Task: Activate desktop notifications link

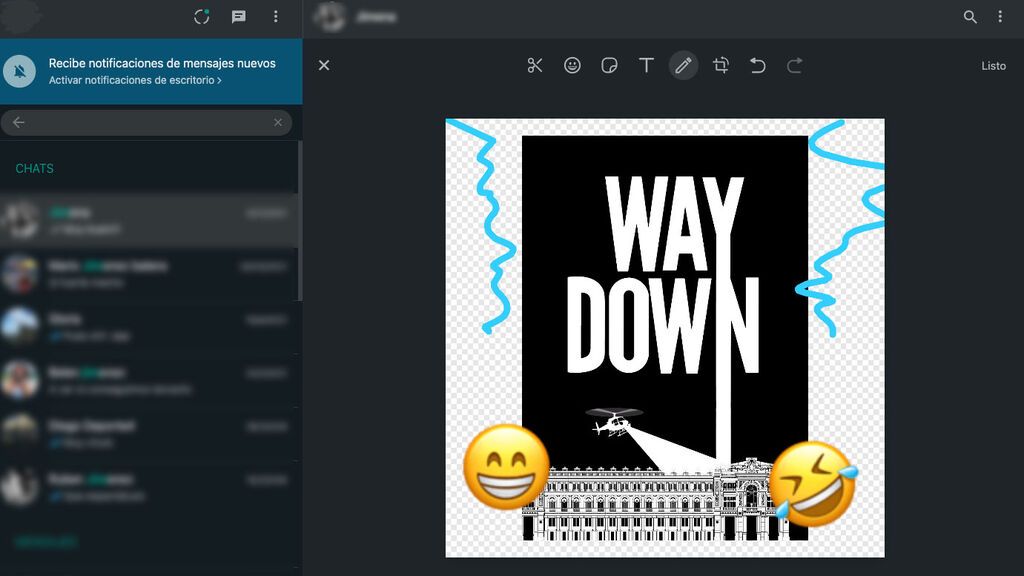Action: tap(135, 80)
